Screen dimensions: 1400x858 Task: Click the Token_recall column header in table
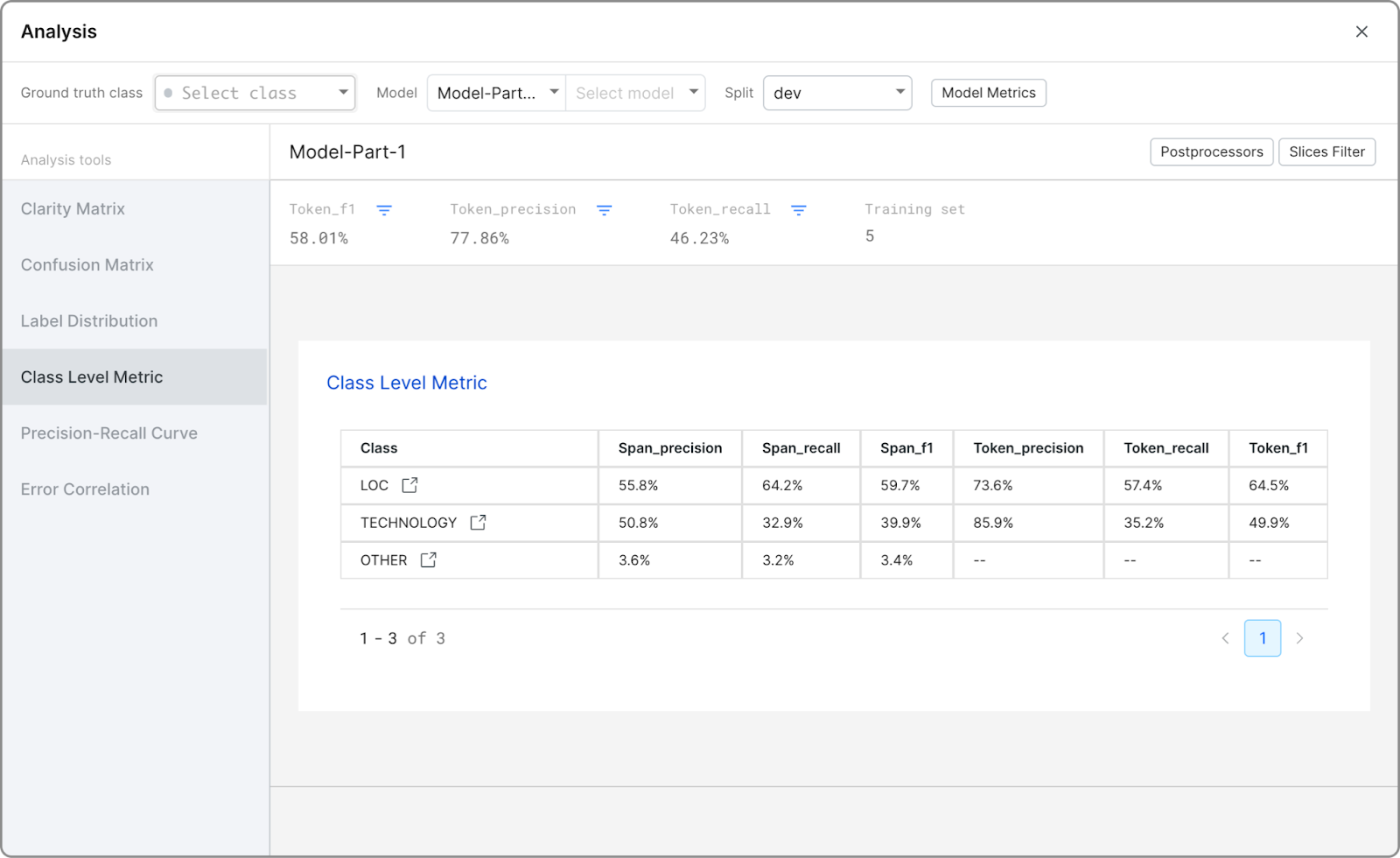tap(1166, 448)
